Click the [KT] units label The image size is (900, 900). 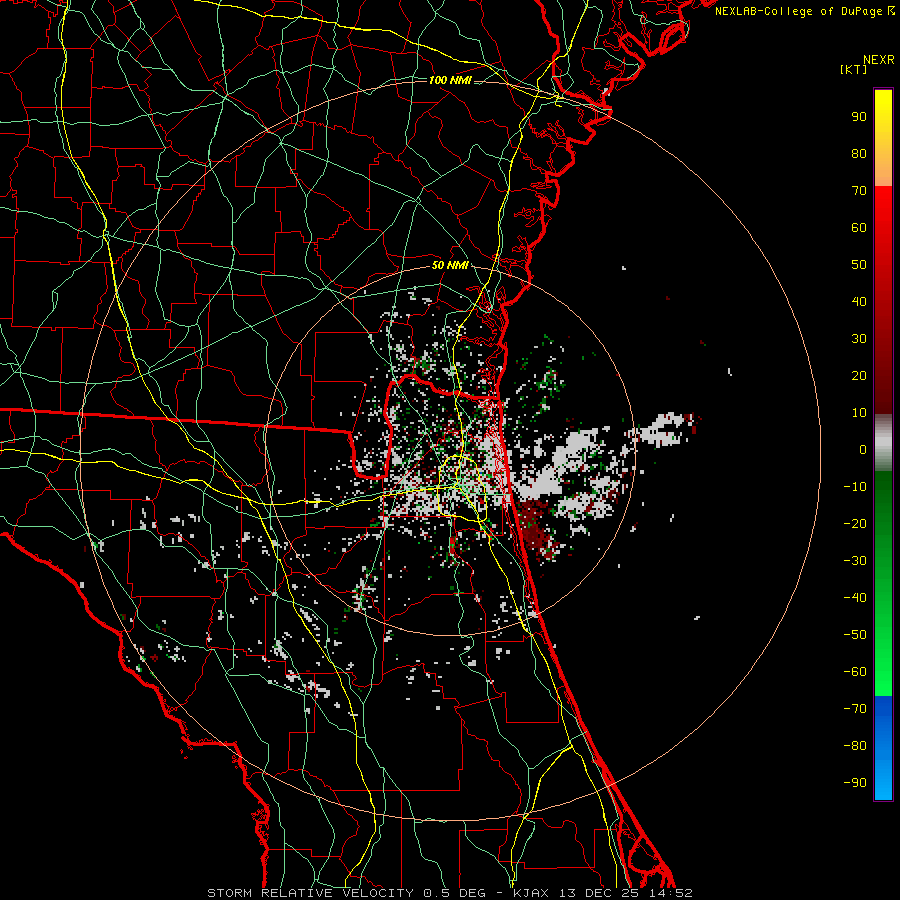pos(854,69)
